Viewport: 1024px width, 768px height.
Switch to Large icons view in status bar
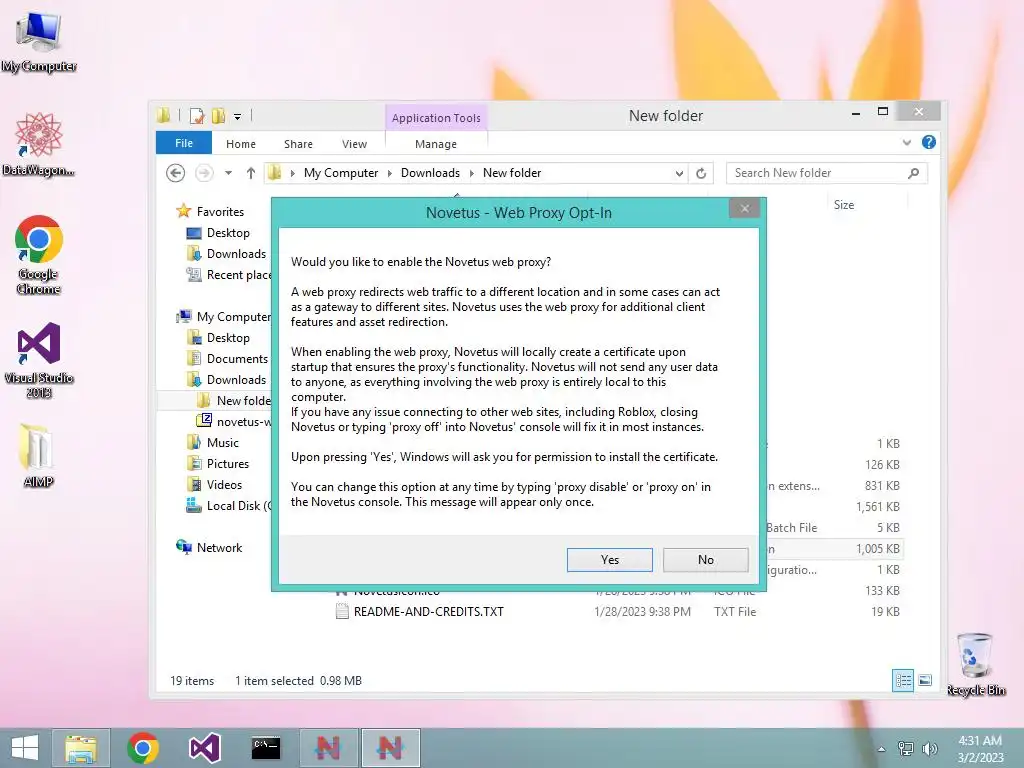925,680
